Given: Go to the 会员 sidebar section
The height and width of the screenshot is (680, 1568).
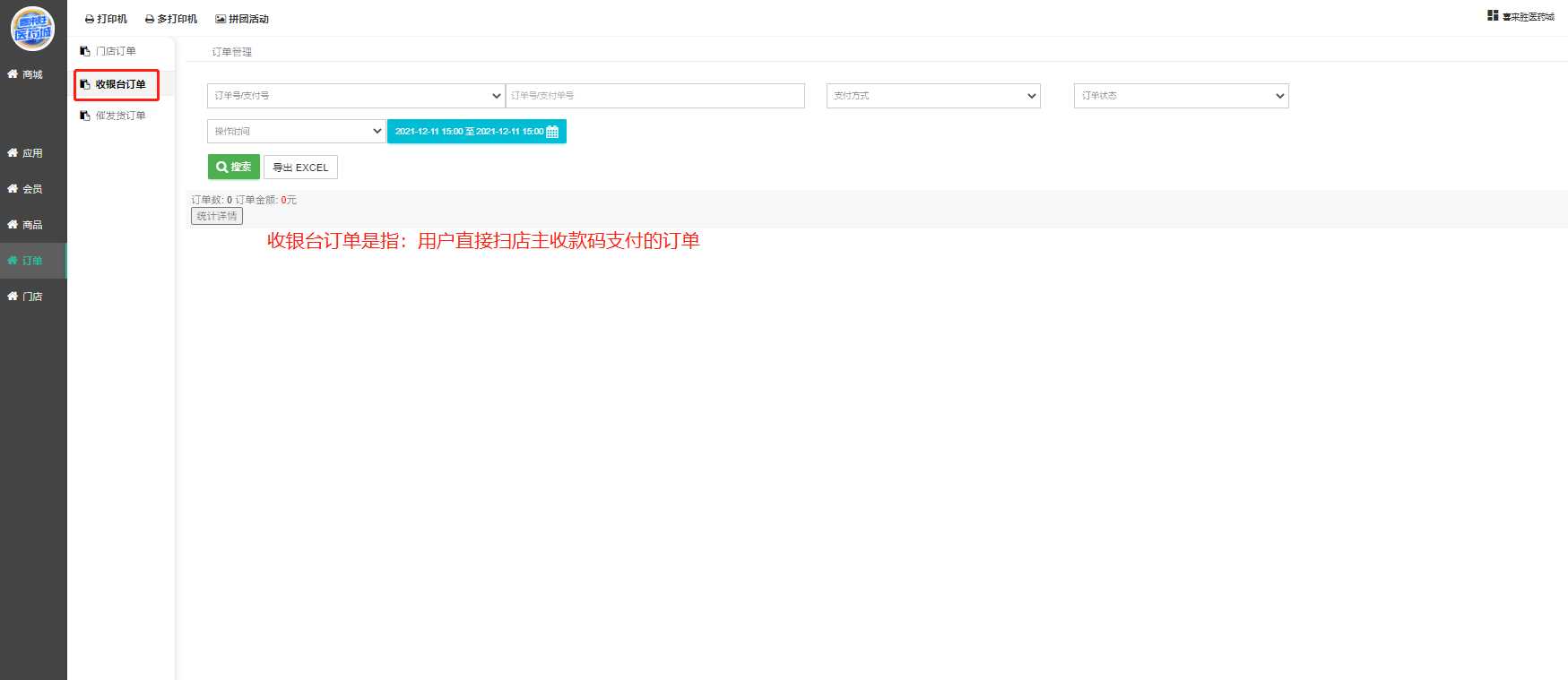Looking at the screenshot, I should click(x=26, y=189).
